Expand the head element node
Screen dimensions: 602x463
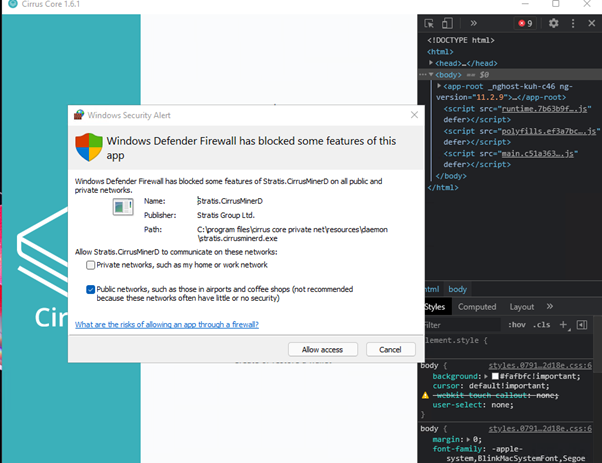(431, 63)
